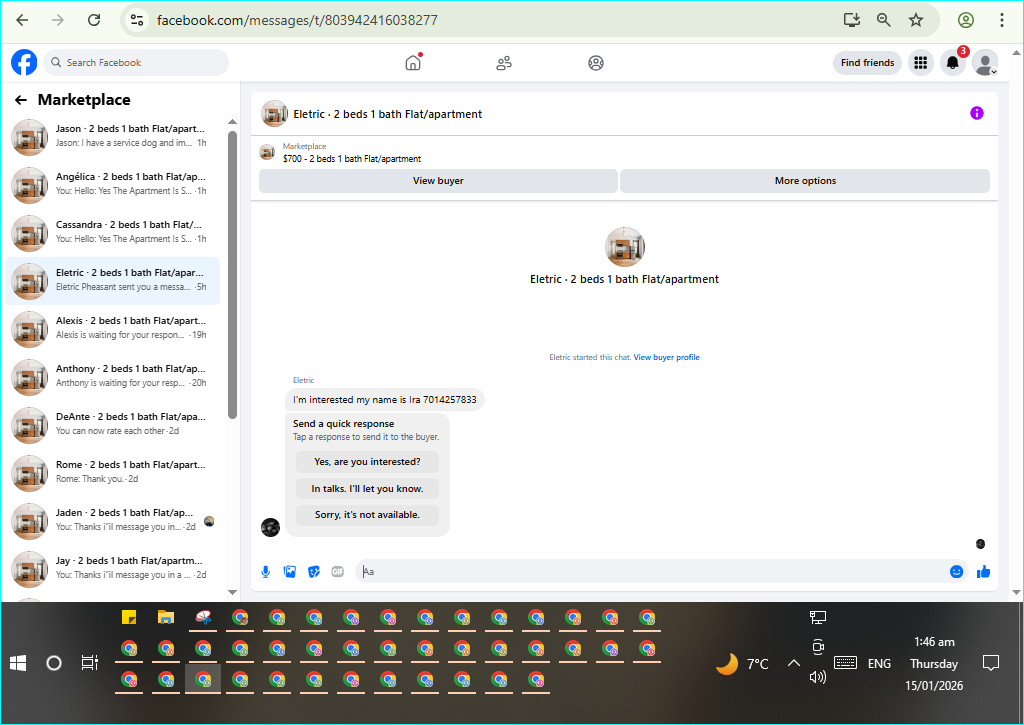Click the View buyer button
This screenshot has width=1024, height=725.
tap(438, 181)
